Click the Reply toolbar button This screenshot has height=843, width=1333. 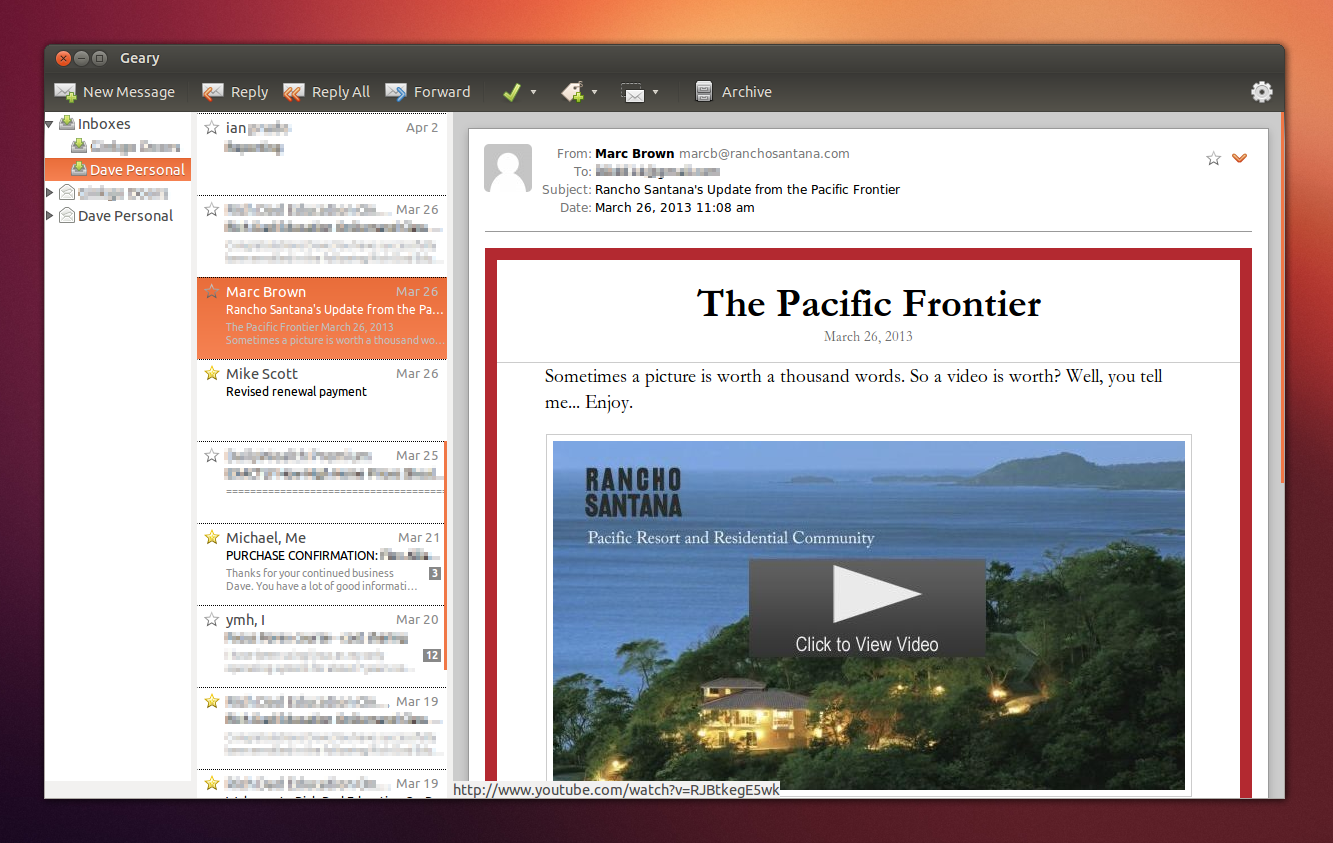pyautogui.click(x=235, y=92)
